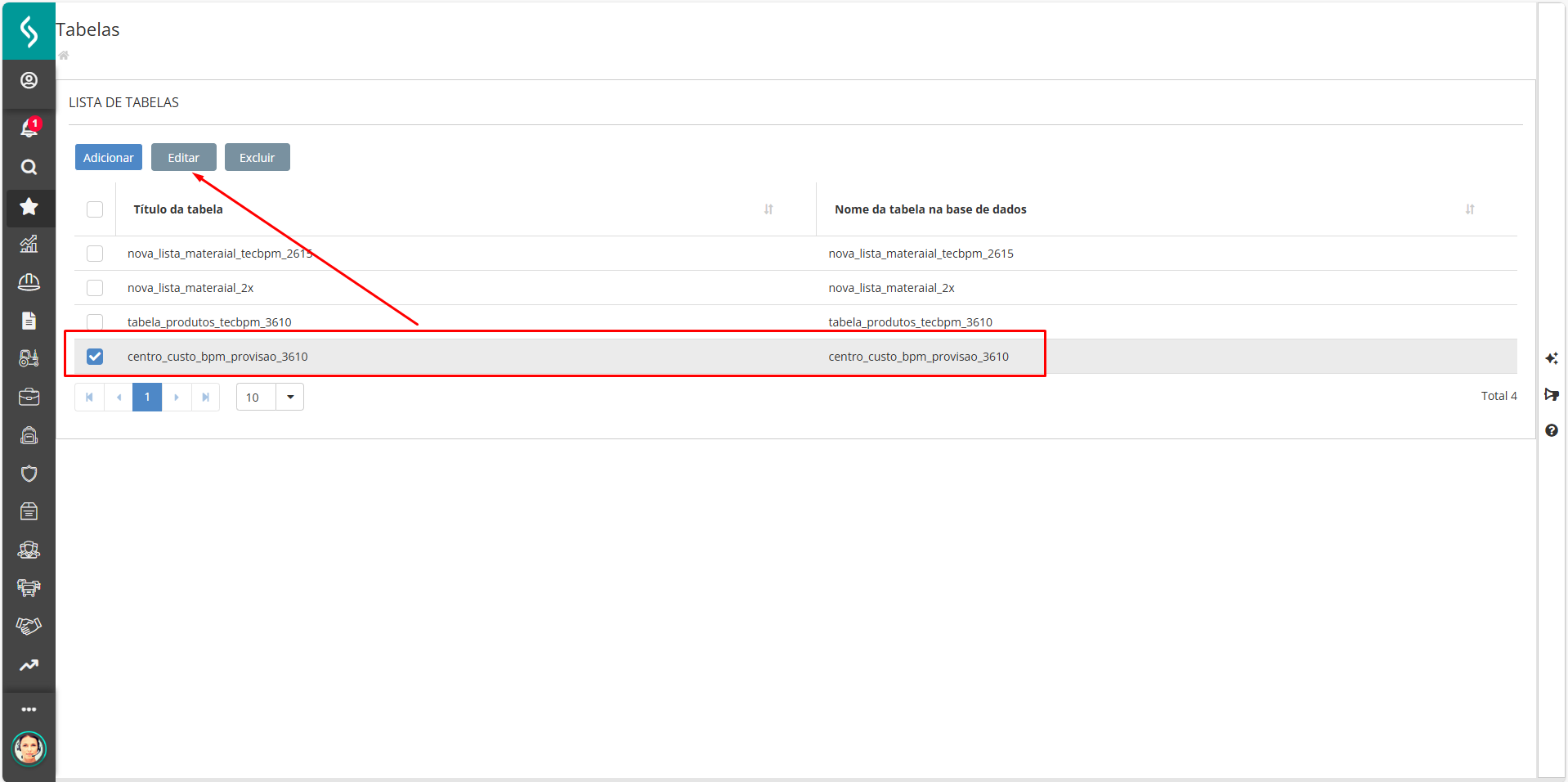The height and width of the screenshot is (782, 1568).
Task: Open the user avatar profile picture
Action: click(29, 748)
